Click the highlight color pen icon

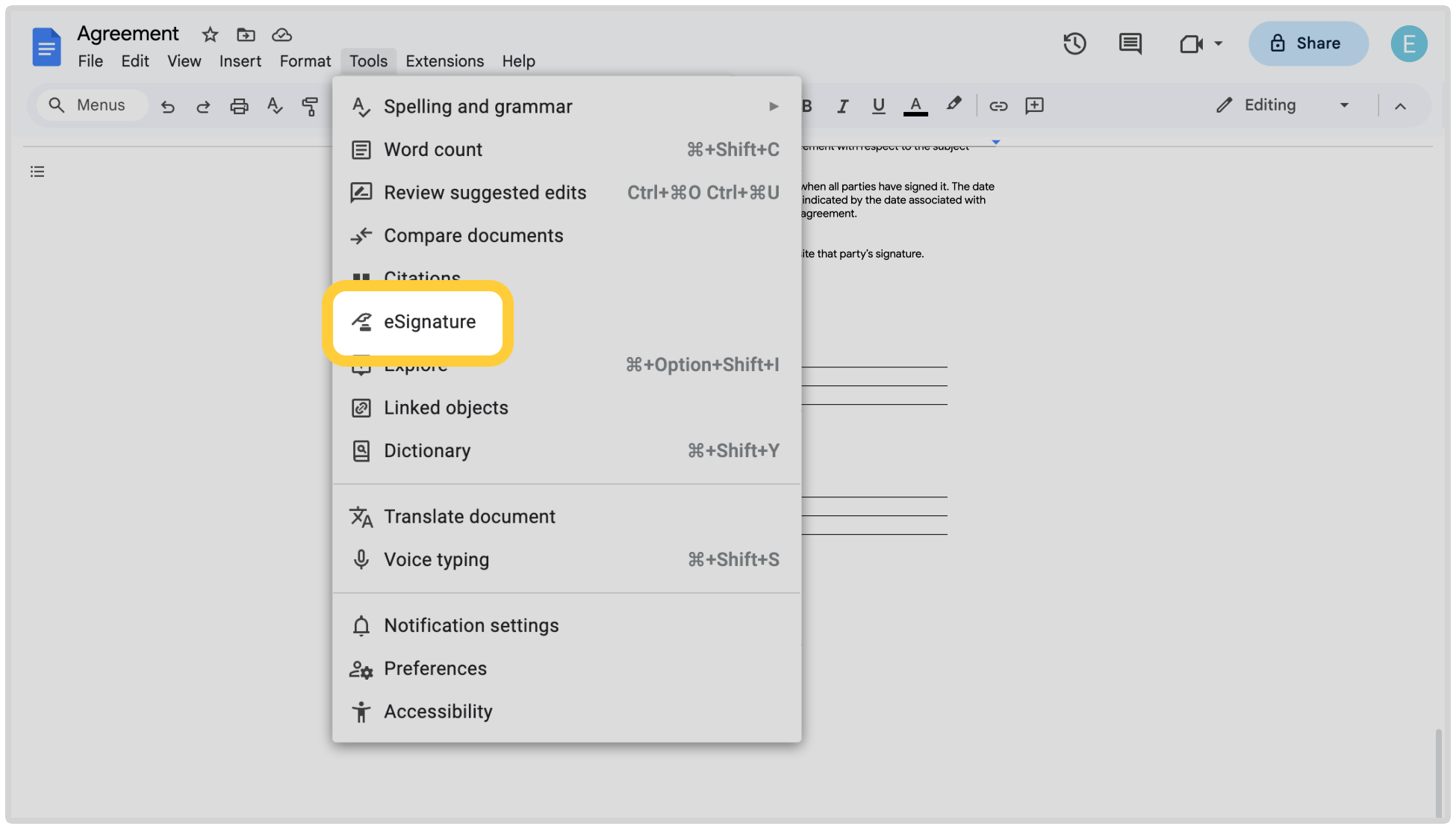(x=953, y=105)
